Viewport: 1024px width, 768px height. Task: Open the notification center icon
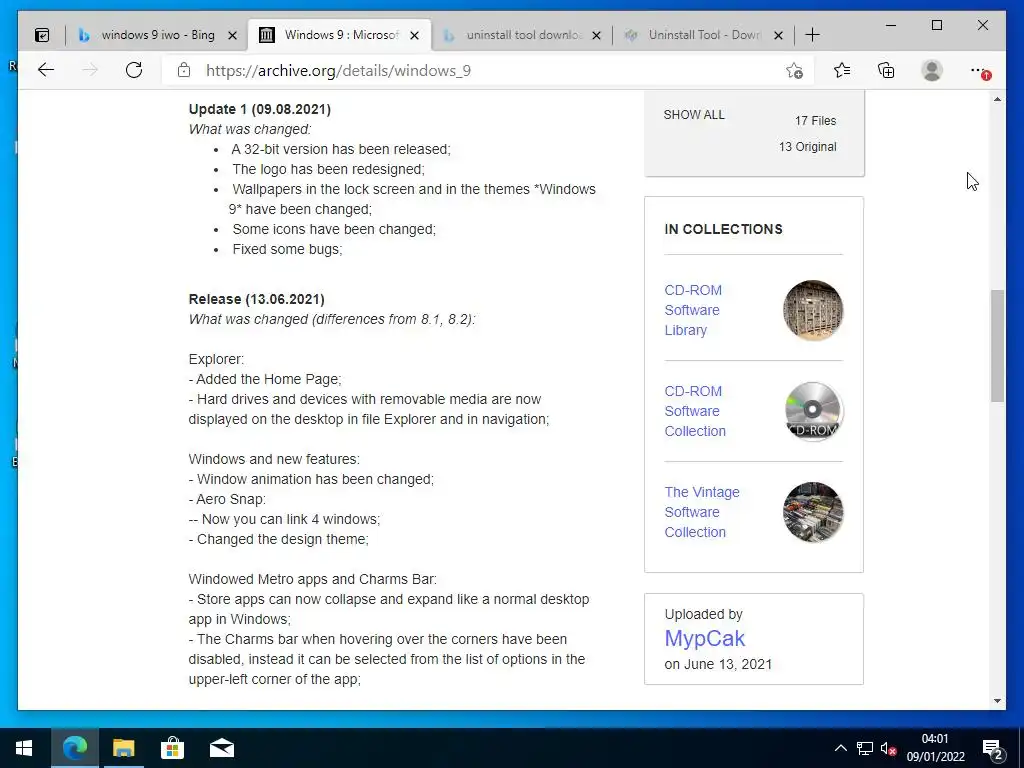(993, 749)
